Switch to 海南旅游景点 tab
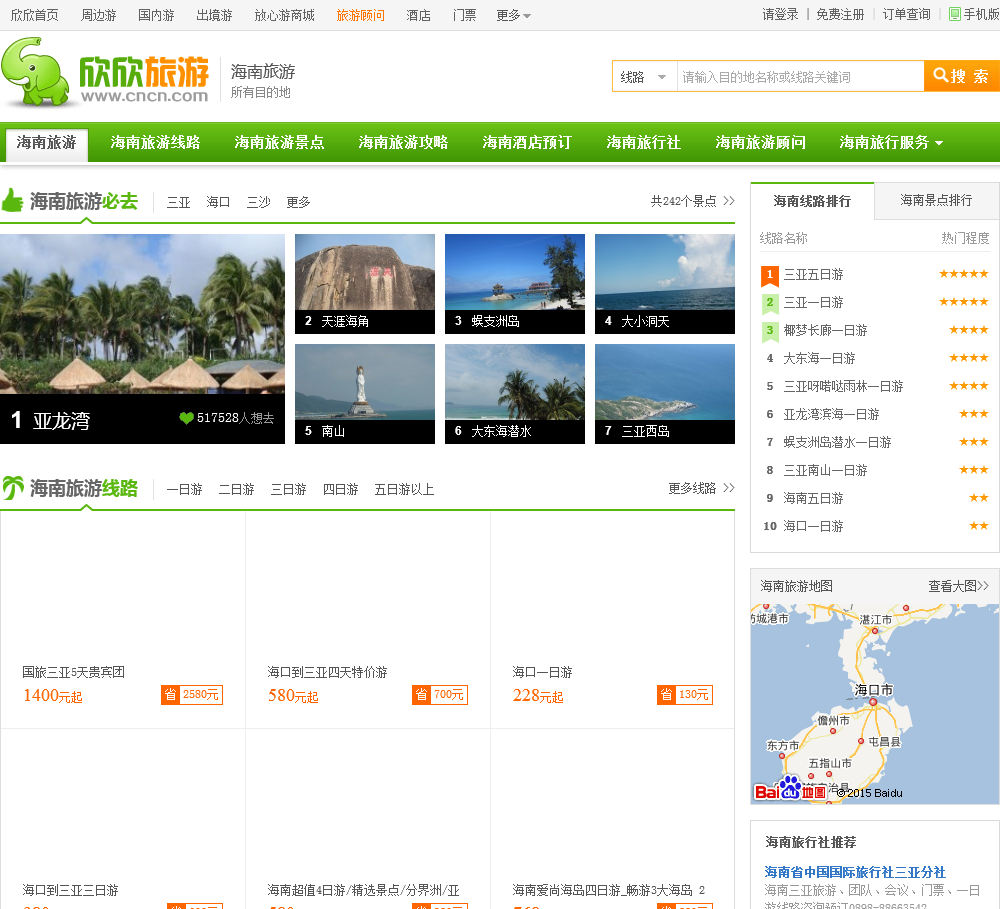The width and height of the screenshot is (1000, 909). click(x=279, y=142)
